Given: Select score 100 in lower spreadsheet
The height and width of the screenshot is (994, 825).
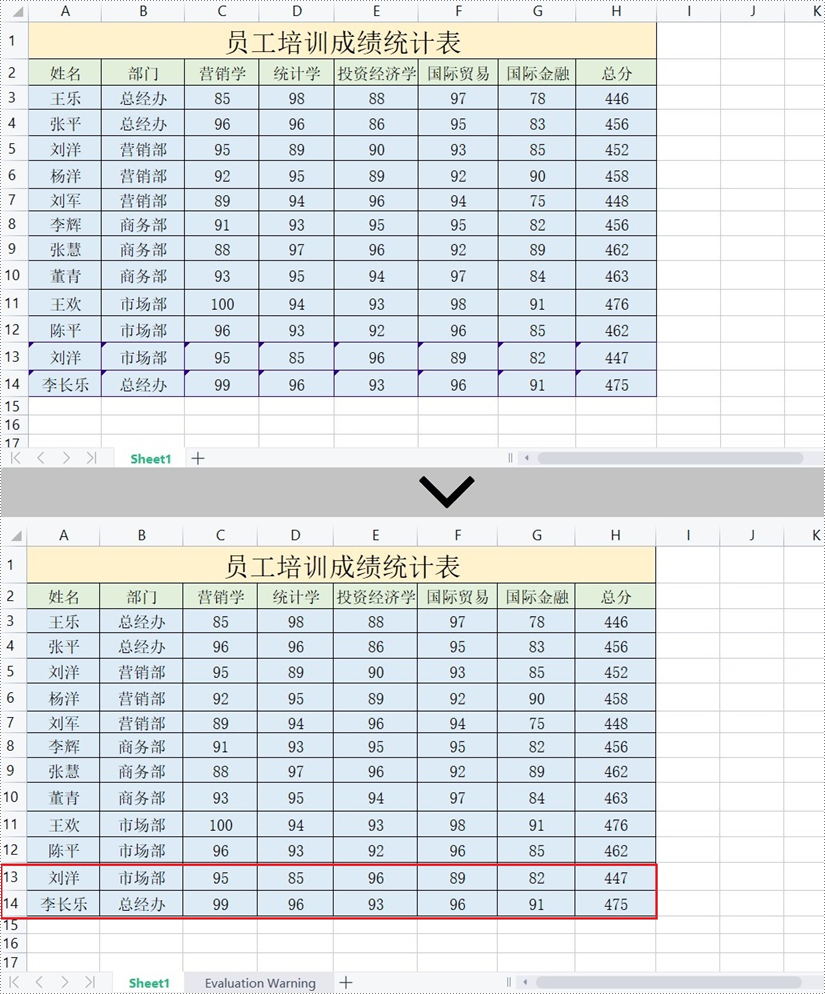Looking at the screenshot, I should click(221, 825).
